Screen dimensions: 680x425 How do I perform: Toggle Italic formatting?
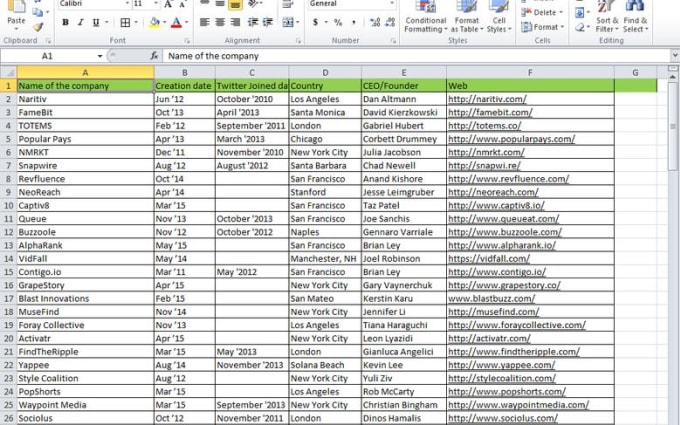click(x=80, y=22)
